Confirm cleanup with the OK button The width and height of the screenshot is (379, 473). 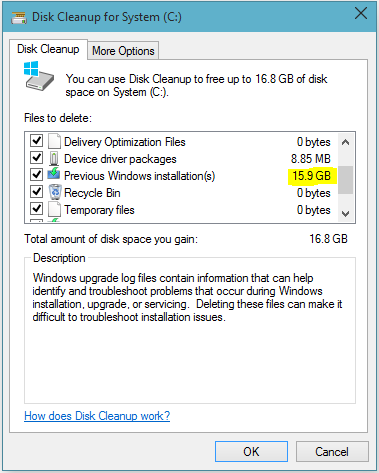click(x=251, y=452)
